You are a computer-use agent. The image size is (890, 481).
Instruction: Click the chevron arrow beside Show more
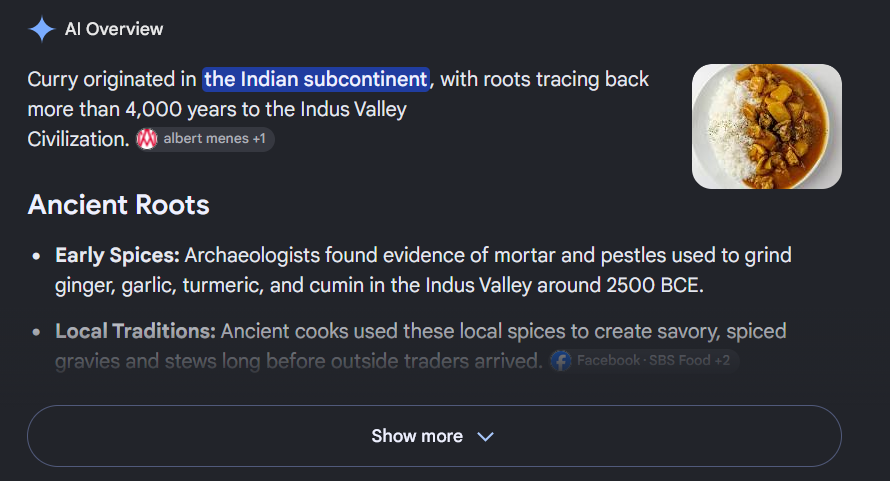[485, 436]
